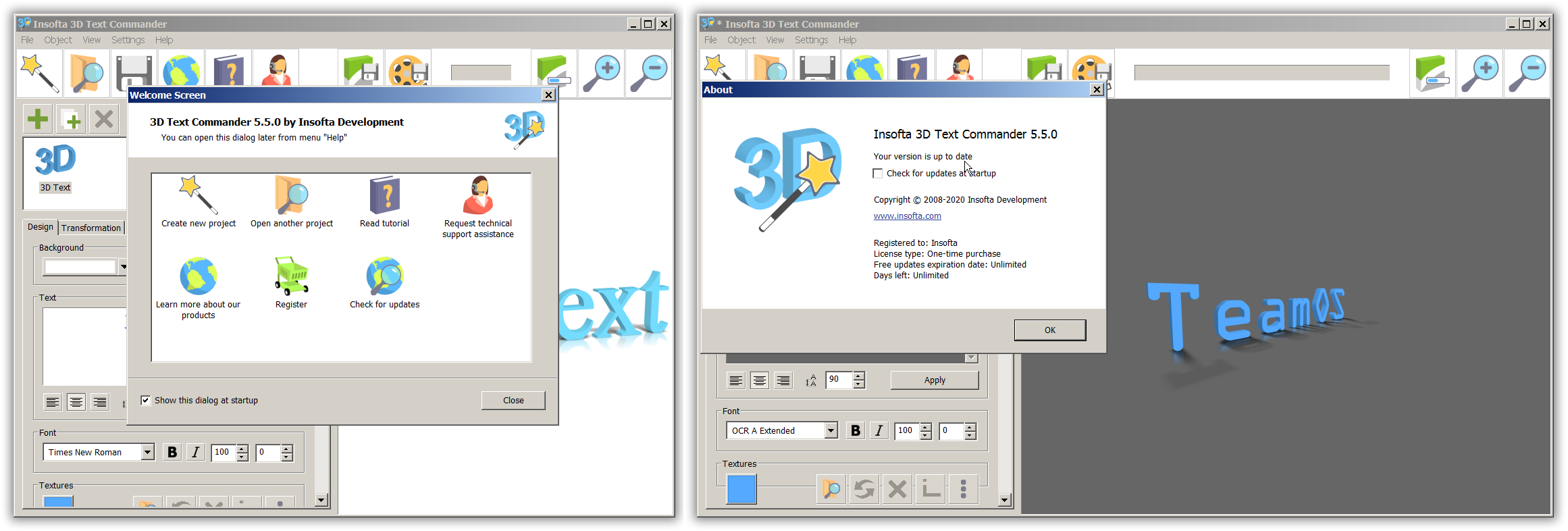1568x531 pixels.
Task: Select the 3D Text object thumbnail
Action: (55, 168)
